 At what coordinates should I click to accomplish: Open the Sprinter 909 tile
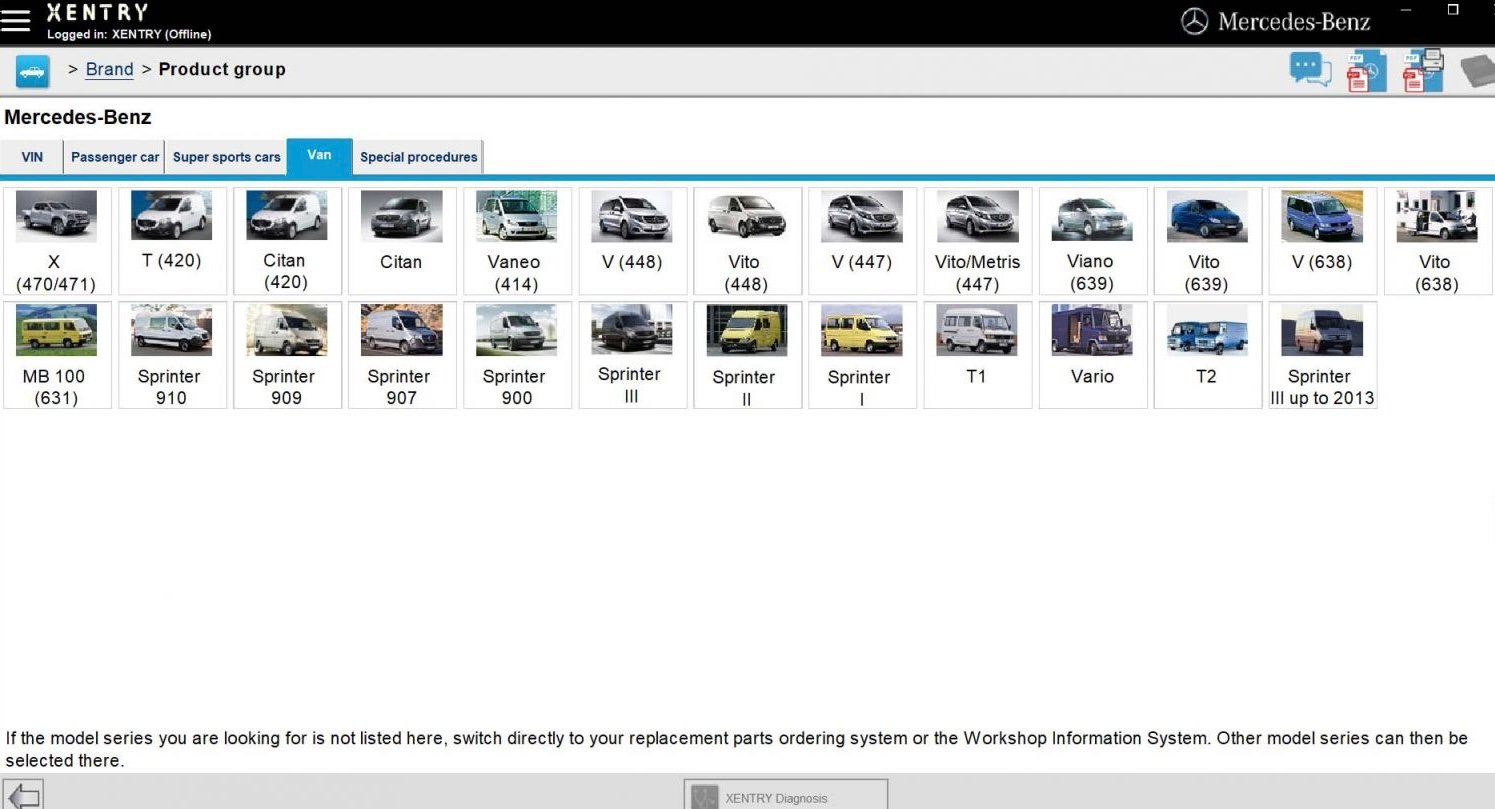287,355
